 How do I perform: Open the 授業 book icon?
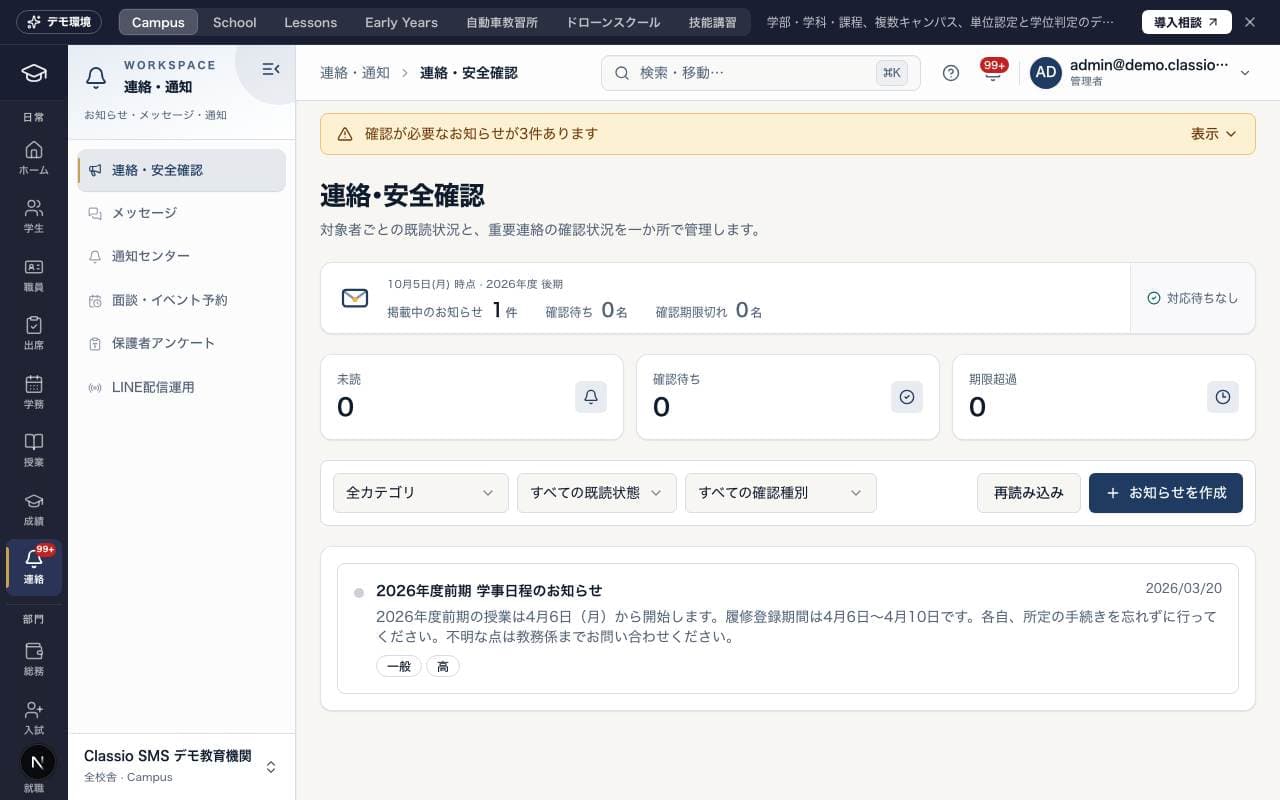point(34,450)
